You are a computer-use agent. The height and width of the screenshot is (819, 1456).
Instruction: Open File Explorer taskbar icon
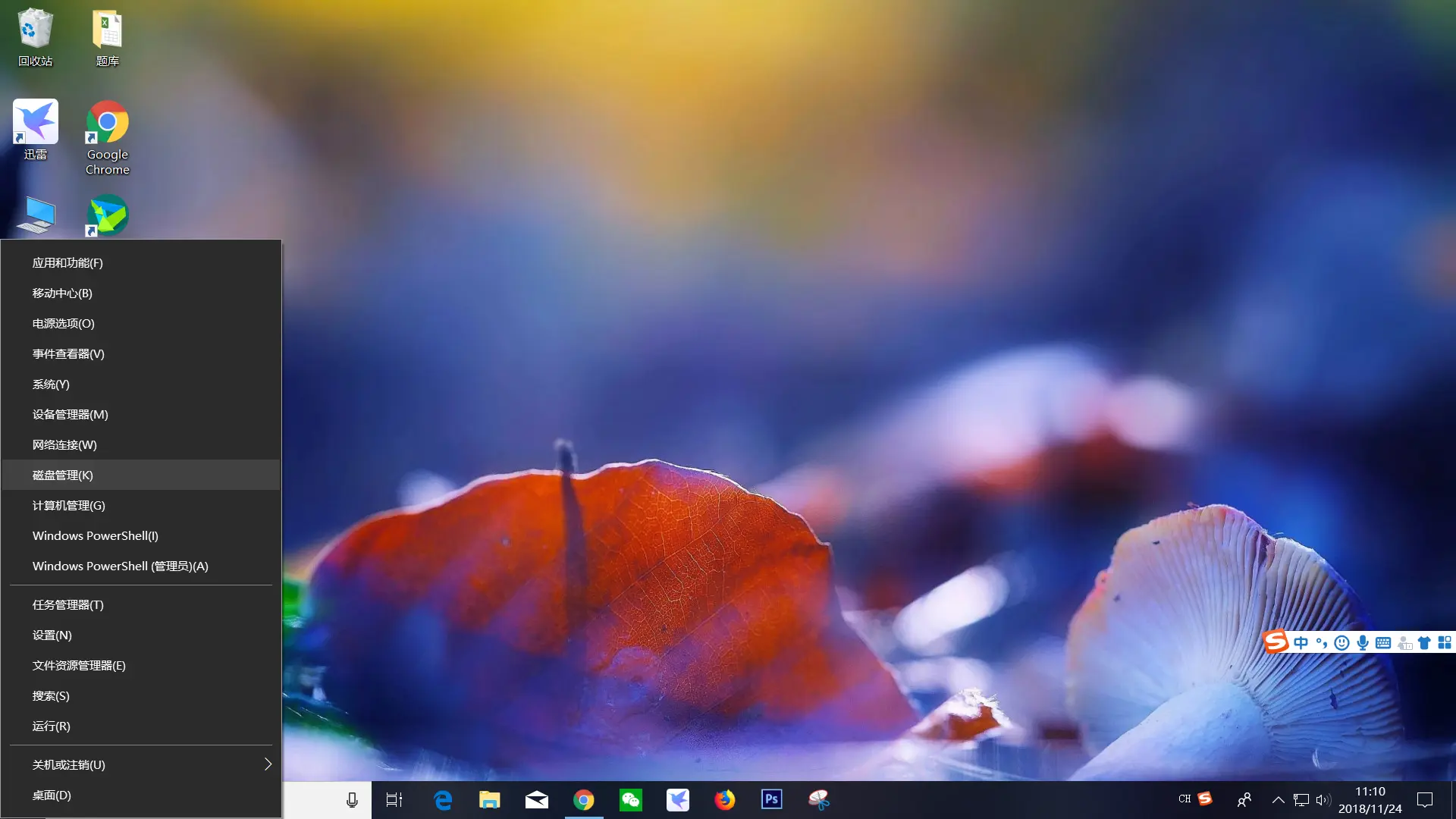click(490, 799)
